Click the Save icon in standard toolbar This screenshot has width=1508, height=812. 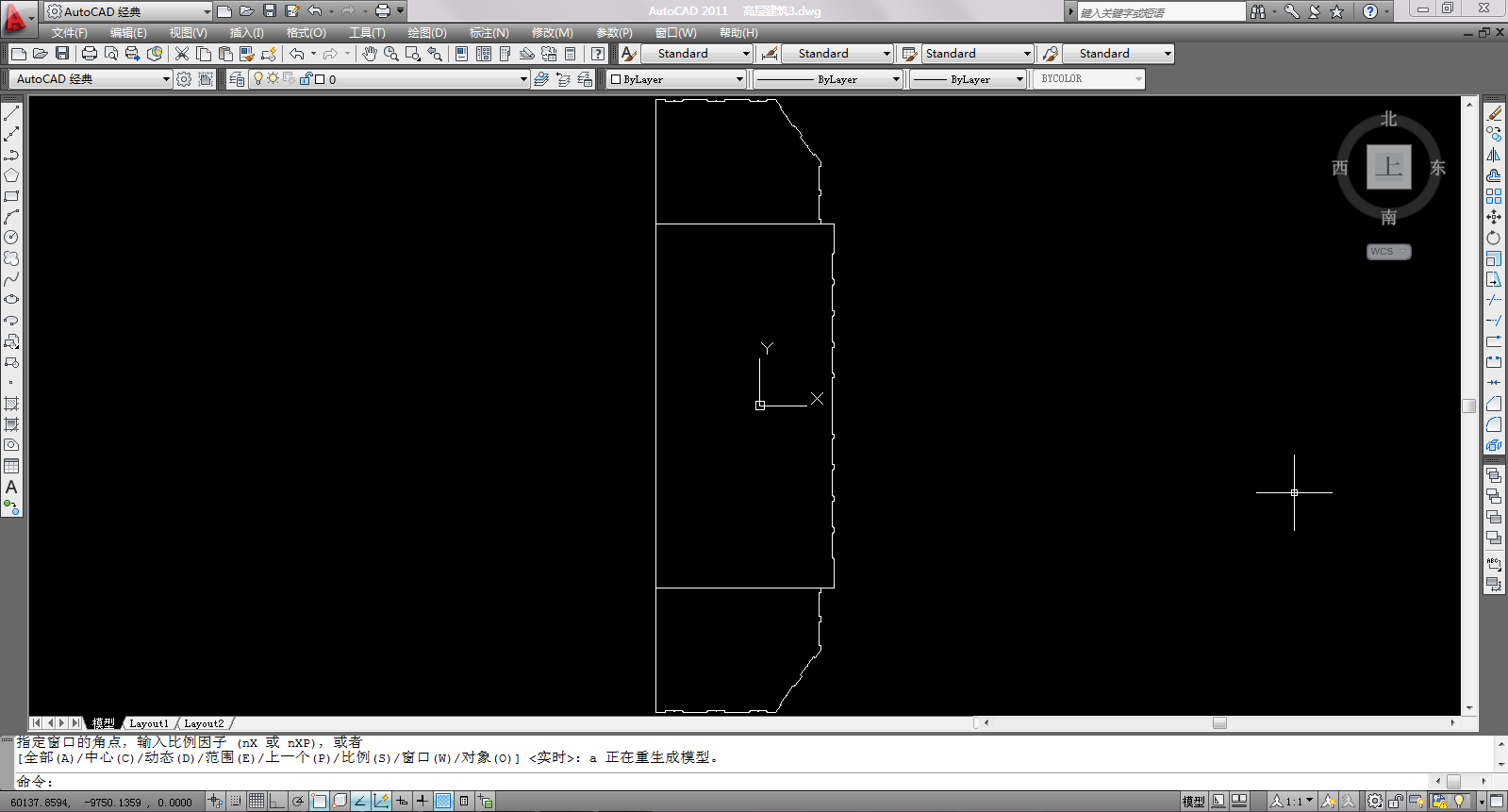[62, 54]
